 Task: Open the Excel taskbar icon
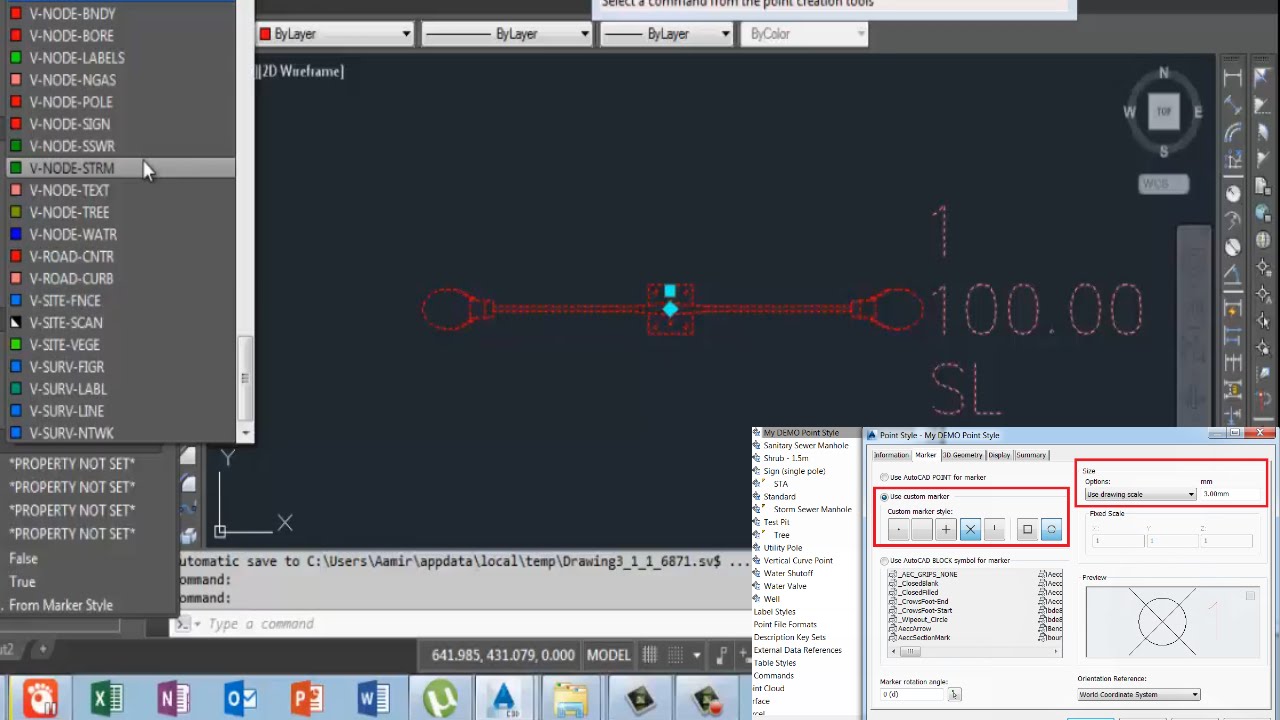(107, 698)
